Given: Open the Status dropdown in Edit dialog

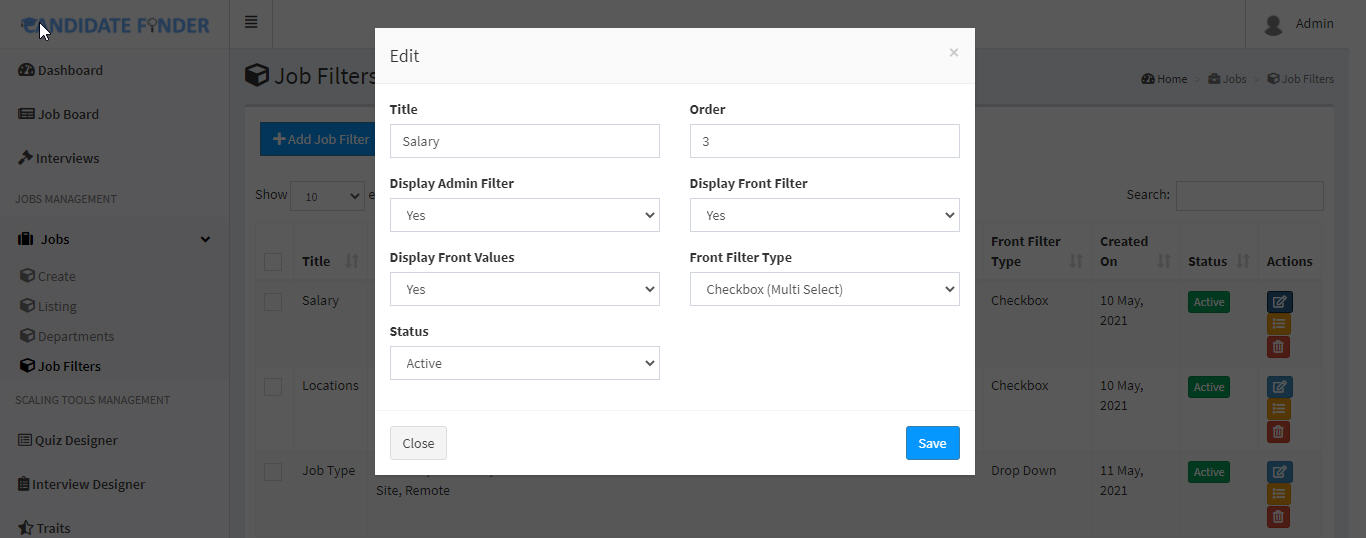Looking at the screenshot, I should click(525, 363).
